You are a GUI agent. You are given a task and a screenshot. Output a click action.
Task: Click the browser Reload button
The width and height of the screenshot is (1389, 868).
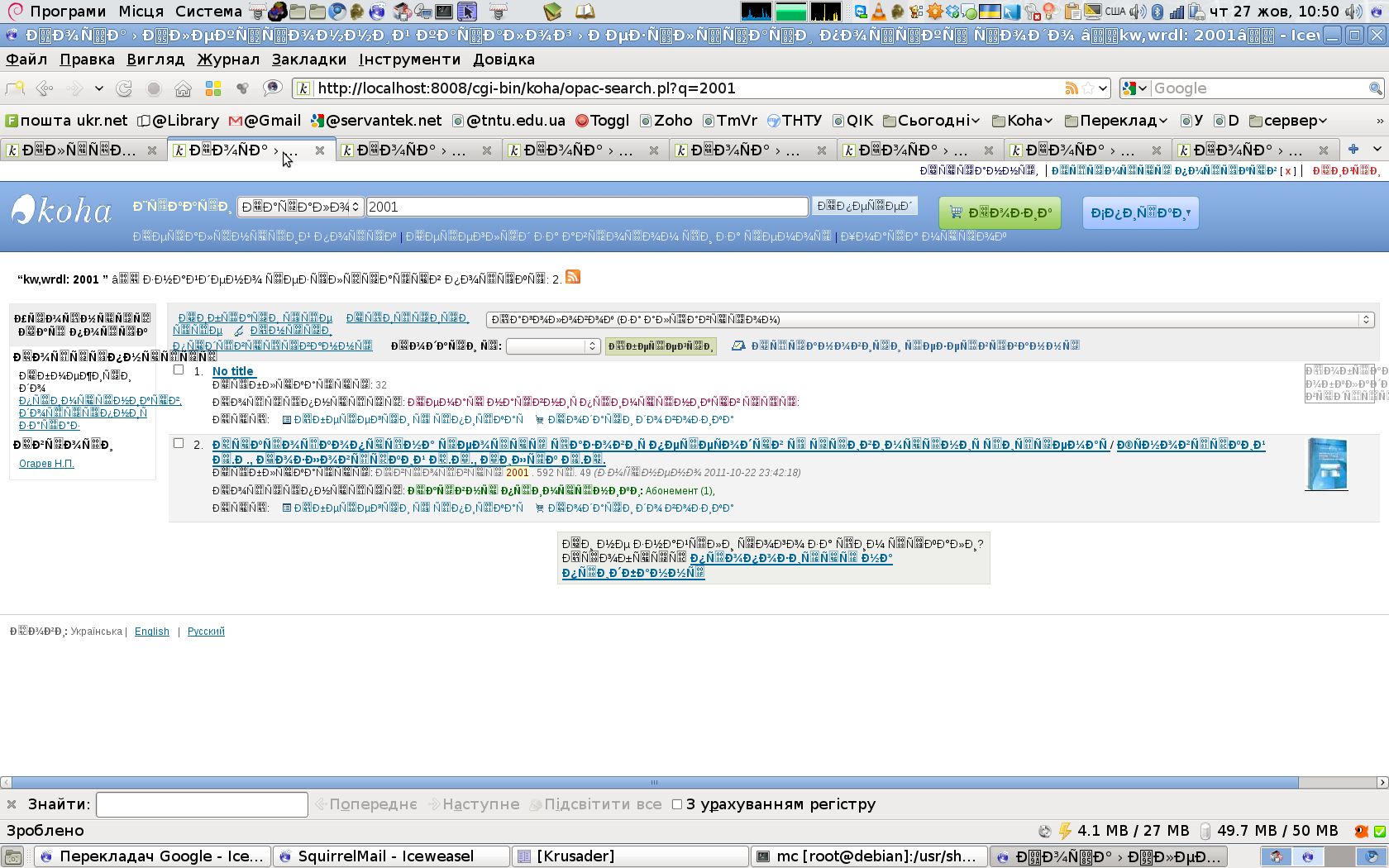[x=124, y=88]
